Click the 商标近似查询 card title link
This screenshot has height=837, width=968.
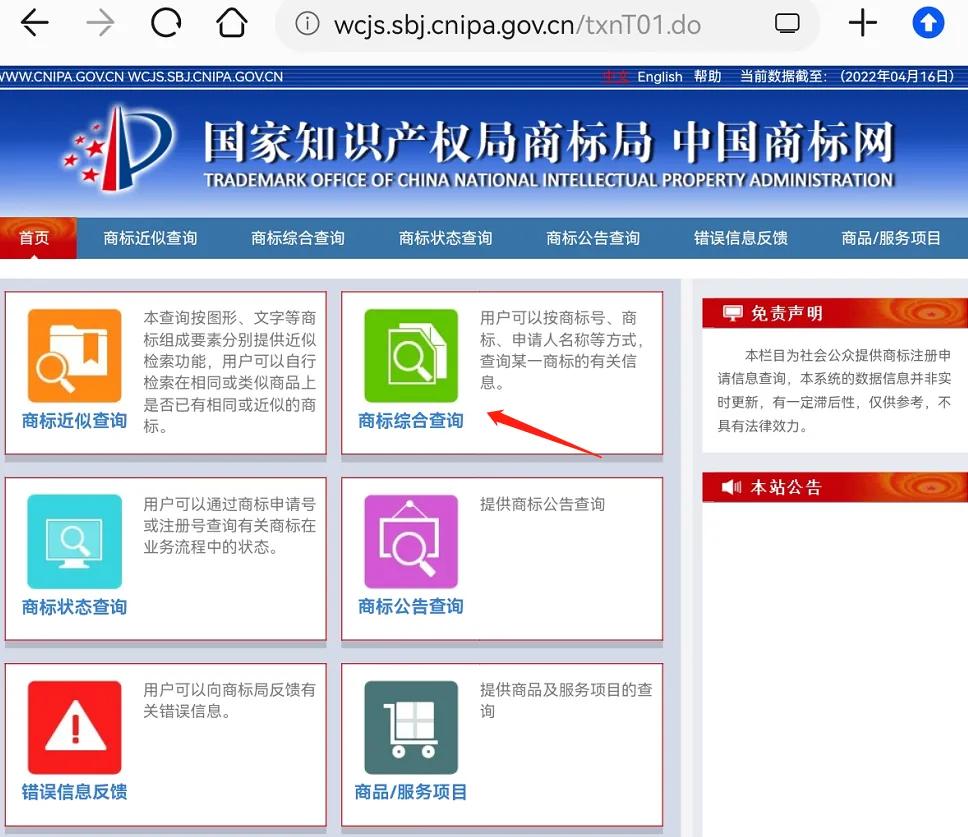[x=74, y=420]
